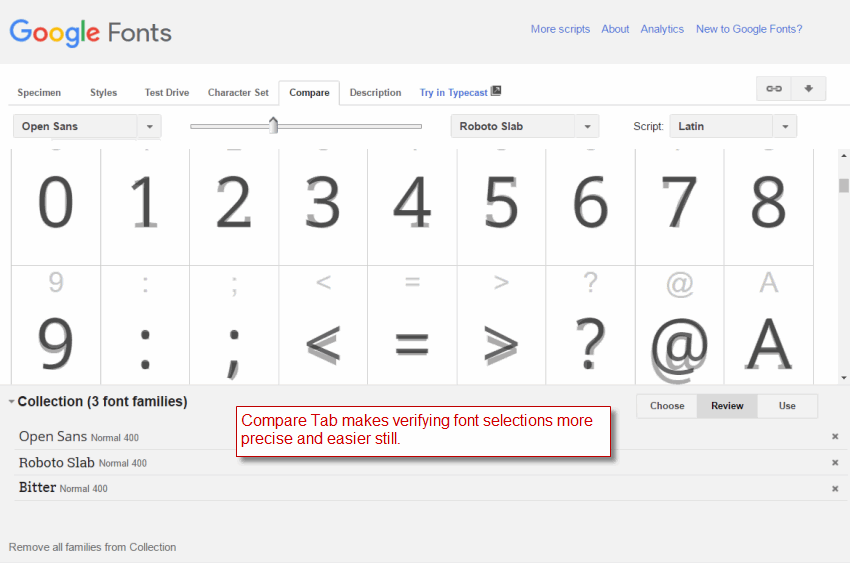Click the glyph cell for digit 4
Screen dimensions: 850x563
click(412, 207)
